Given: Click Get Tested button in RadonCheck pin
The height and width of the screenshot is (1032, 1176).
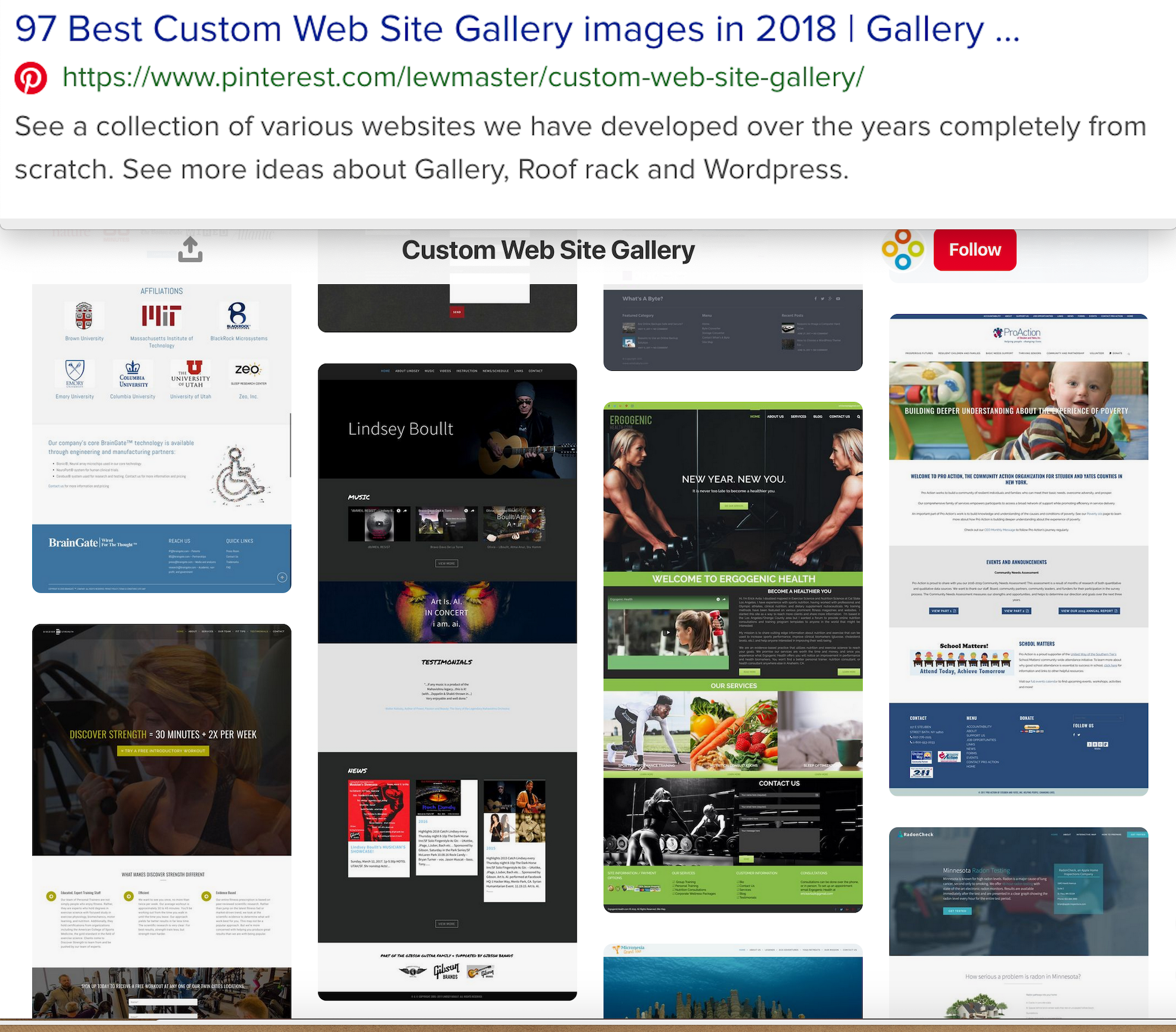Looking at the screenshot, I should [957, 911].
